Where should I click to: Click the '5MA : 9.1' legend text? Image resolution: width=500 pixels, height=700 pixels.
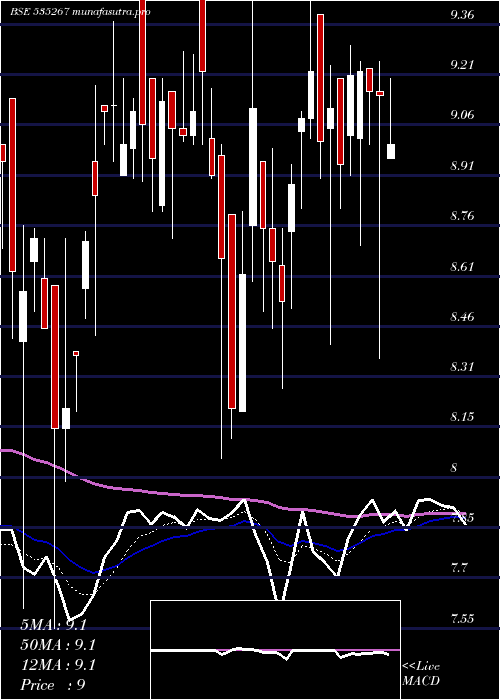53,625
